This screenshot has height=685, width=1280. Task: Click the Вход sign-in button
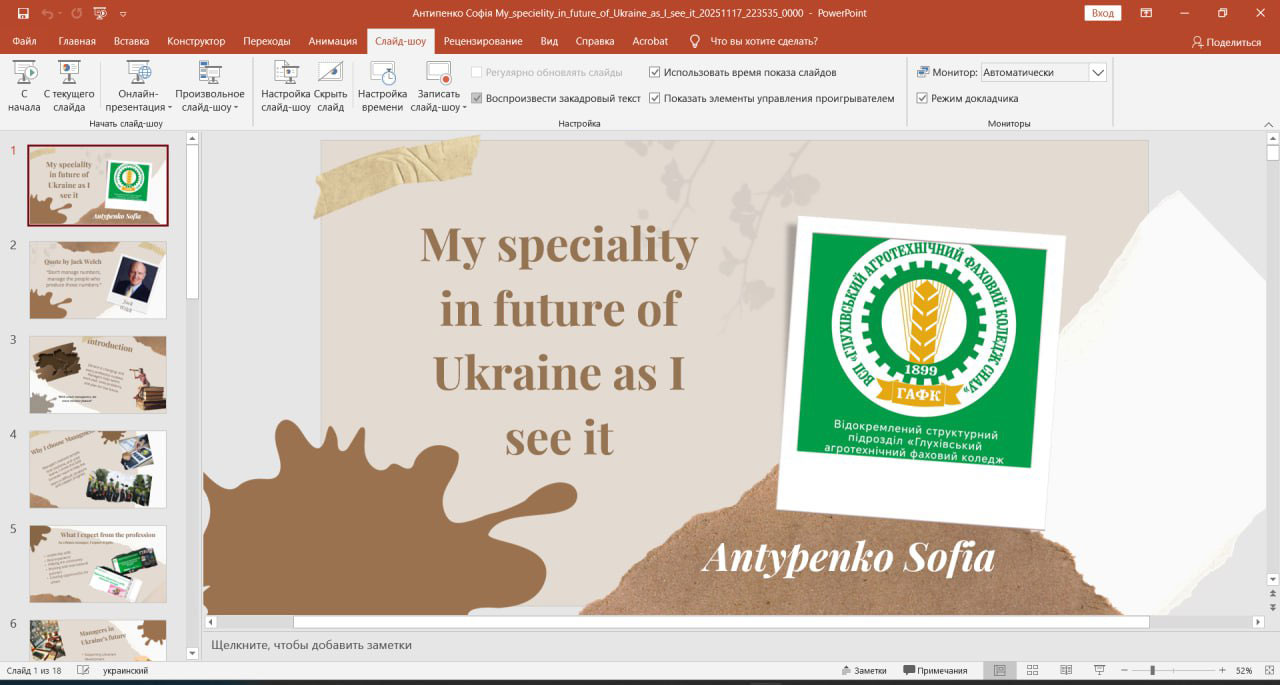[1102, 13]
